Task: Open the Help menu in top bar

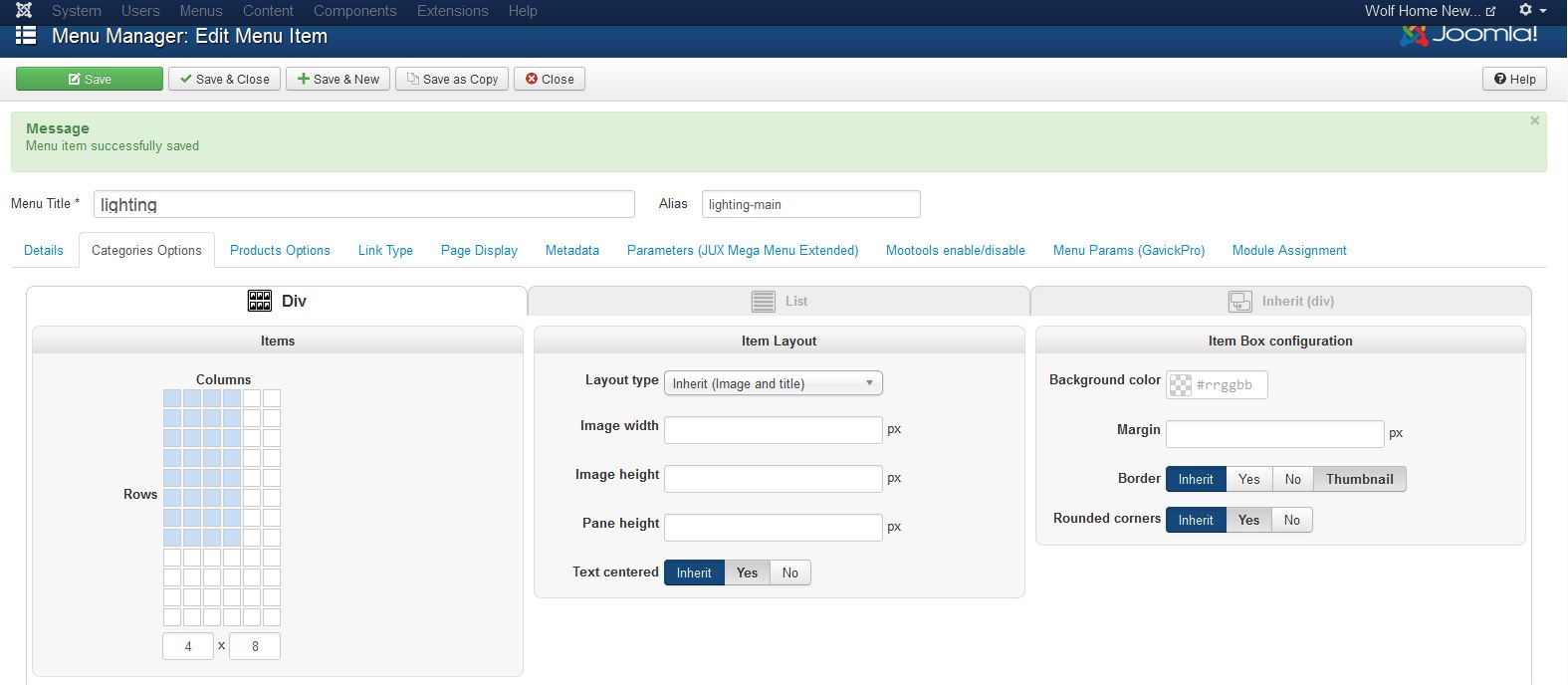Action: 523,11
